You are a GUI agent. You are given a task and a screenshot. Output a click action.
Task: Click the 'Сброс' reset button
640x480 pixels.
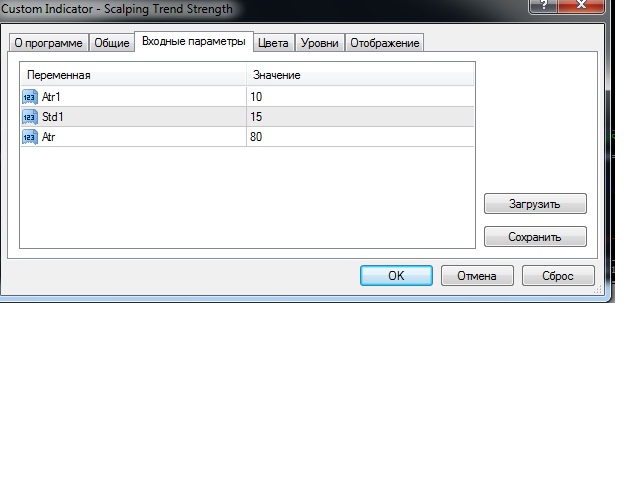(x=558, y=276)
